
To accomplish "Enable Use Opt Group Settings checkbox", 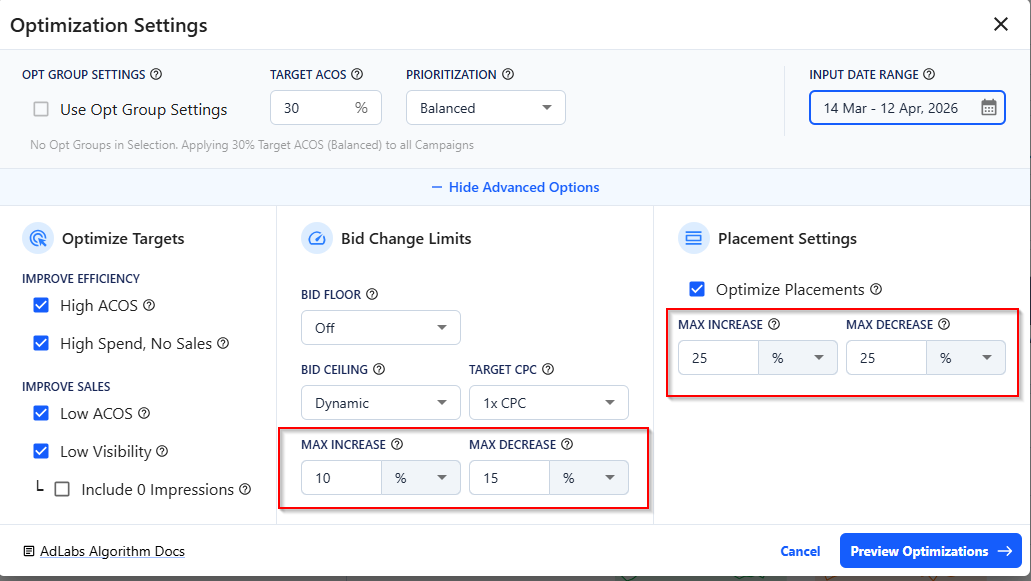I will click(x=41, y=110).
